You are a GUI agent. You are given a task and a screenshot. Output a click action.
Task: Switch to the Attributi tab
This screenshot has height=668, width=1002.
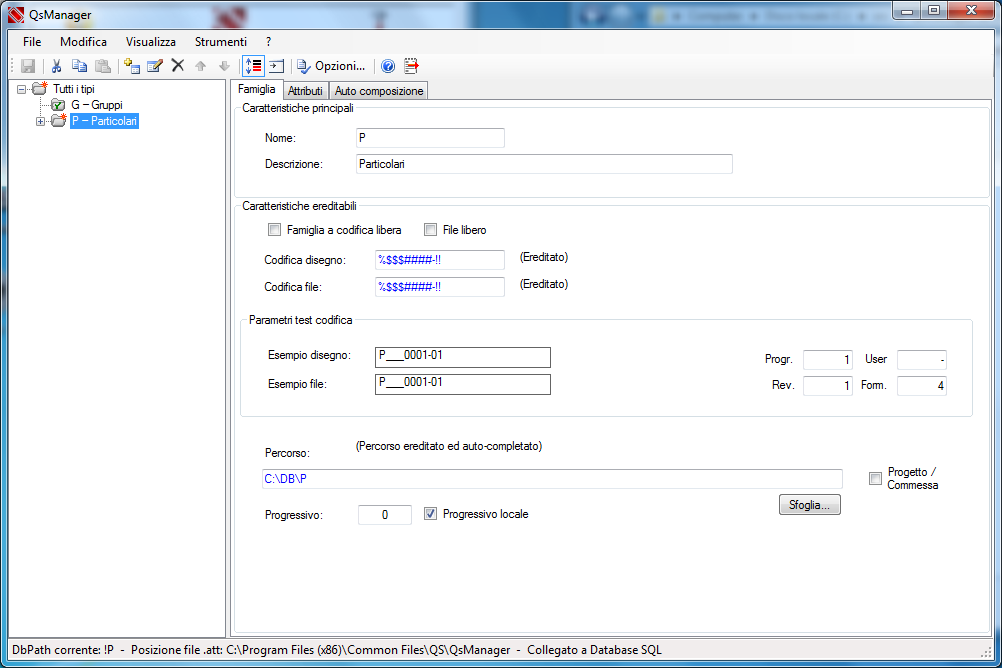tap(305, 91)
